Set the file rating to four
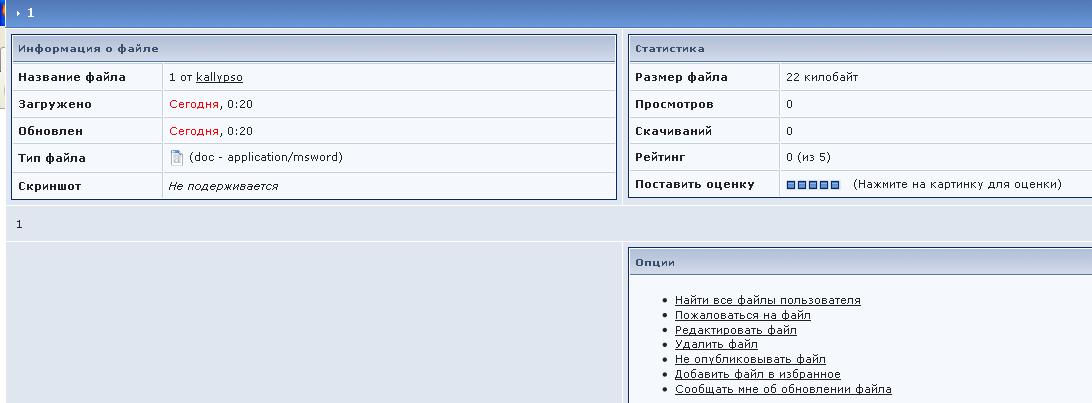1092x403 pixels. tap(824, 185)
